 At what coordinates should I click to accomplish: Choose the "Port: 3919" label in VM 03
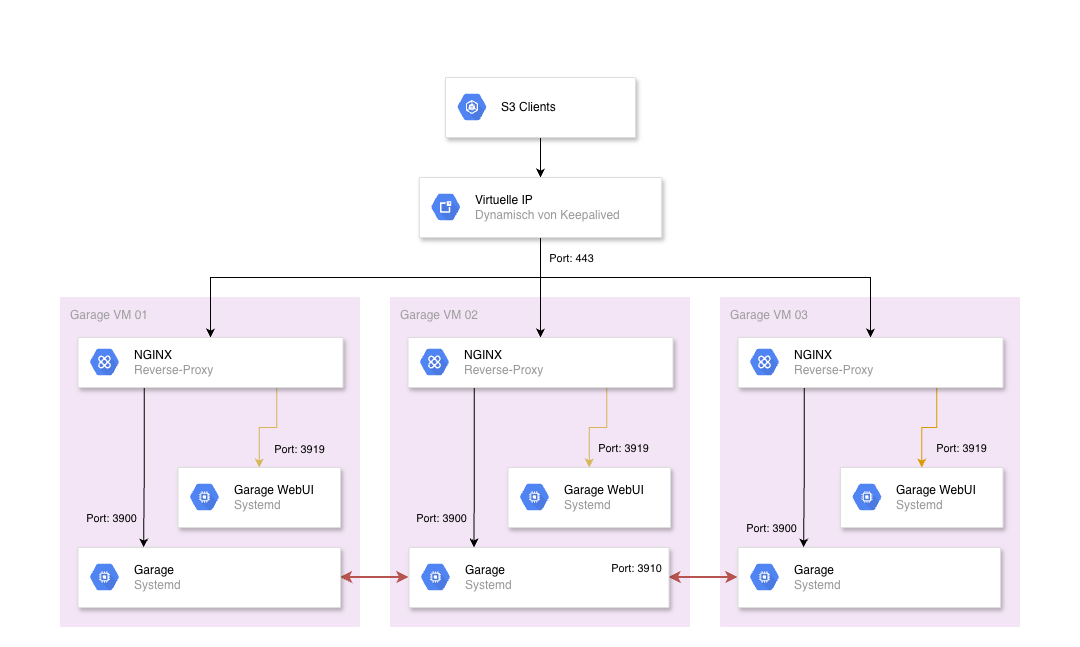[962, 449]
